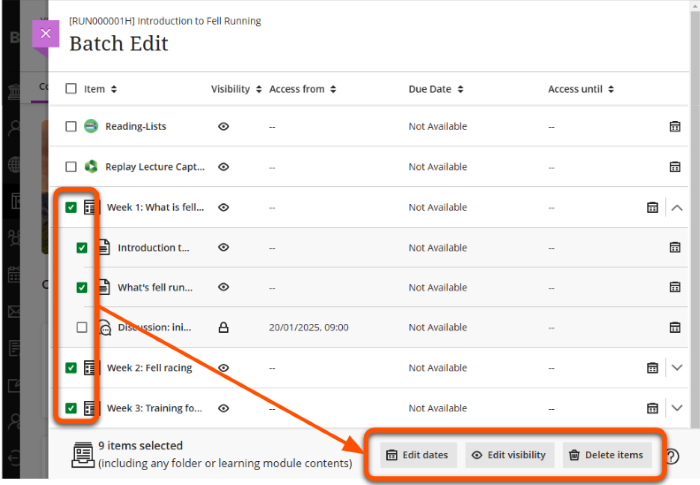Click the Delete items button
This screenshot has width=700, height=485.
(x=605, y=455)
